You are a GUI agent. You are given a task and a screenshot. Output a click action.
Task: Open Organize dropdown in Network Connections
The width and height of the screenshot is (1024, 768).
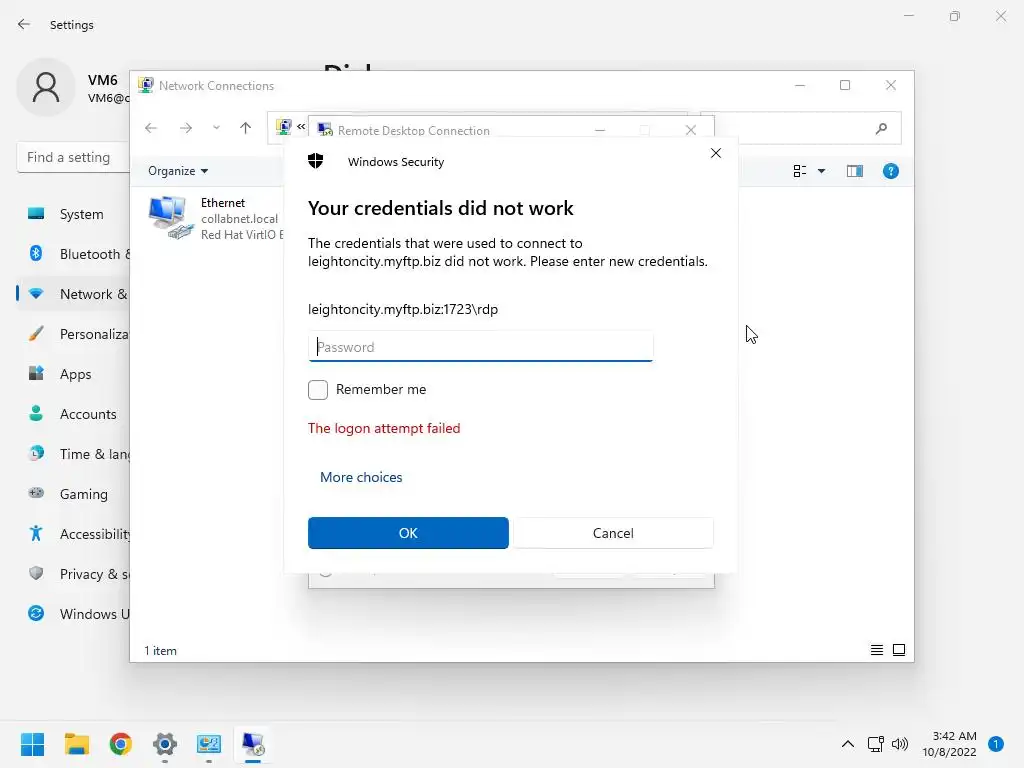pos(178,171)
